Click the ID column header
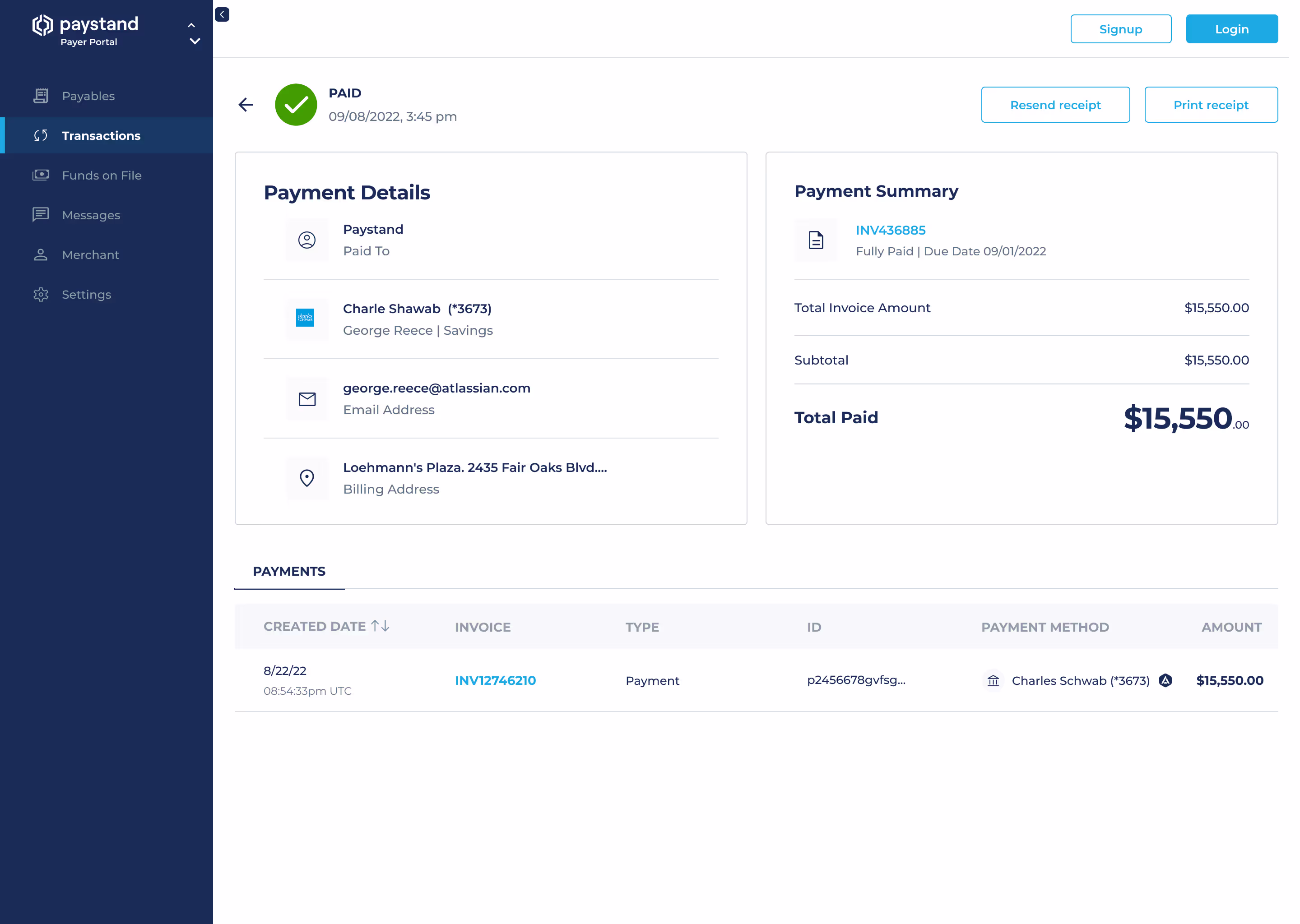Viewport: 1300px width, 924px height. [x=814, y=627]
